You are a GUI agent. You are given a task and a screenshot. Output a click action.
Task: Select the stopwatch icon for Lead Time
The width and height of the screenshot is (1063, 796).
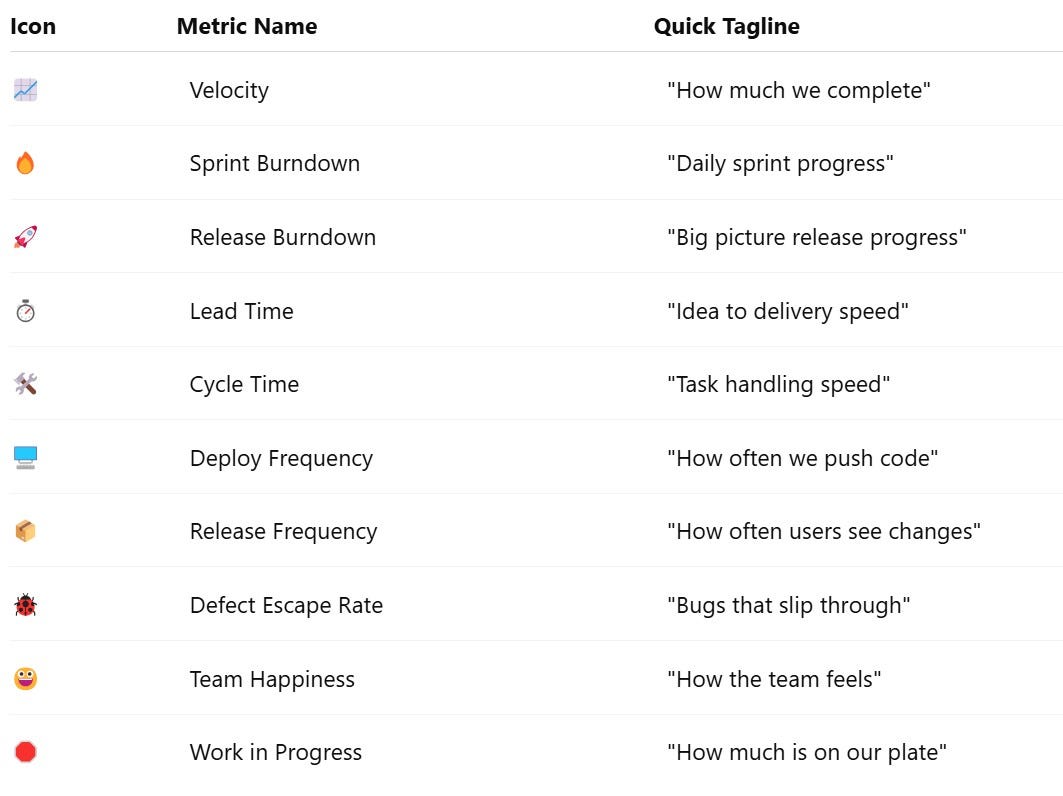coord(26,311)
